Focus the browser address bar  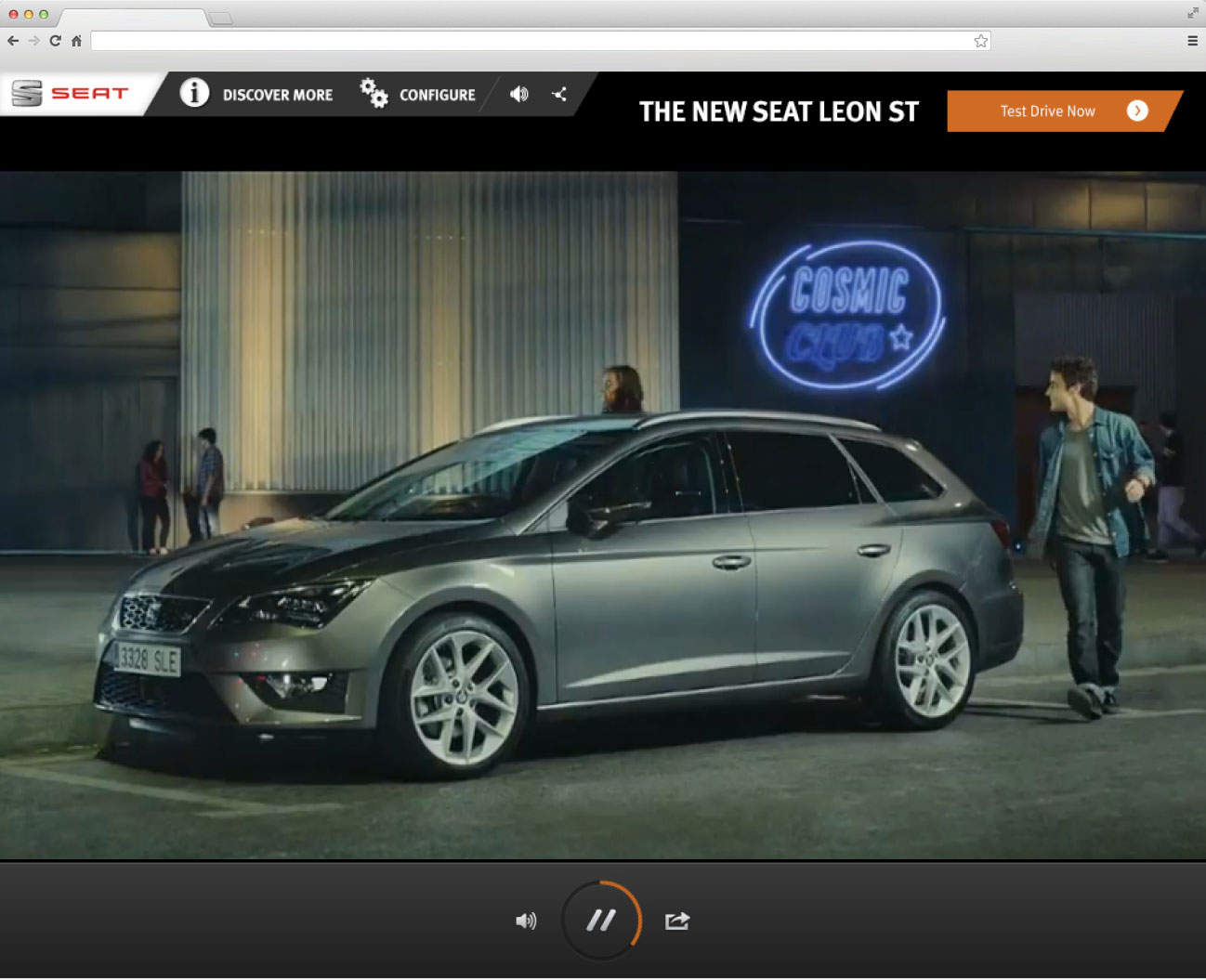[541, 41]
